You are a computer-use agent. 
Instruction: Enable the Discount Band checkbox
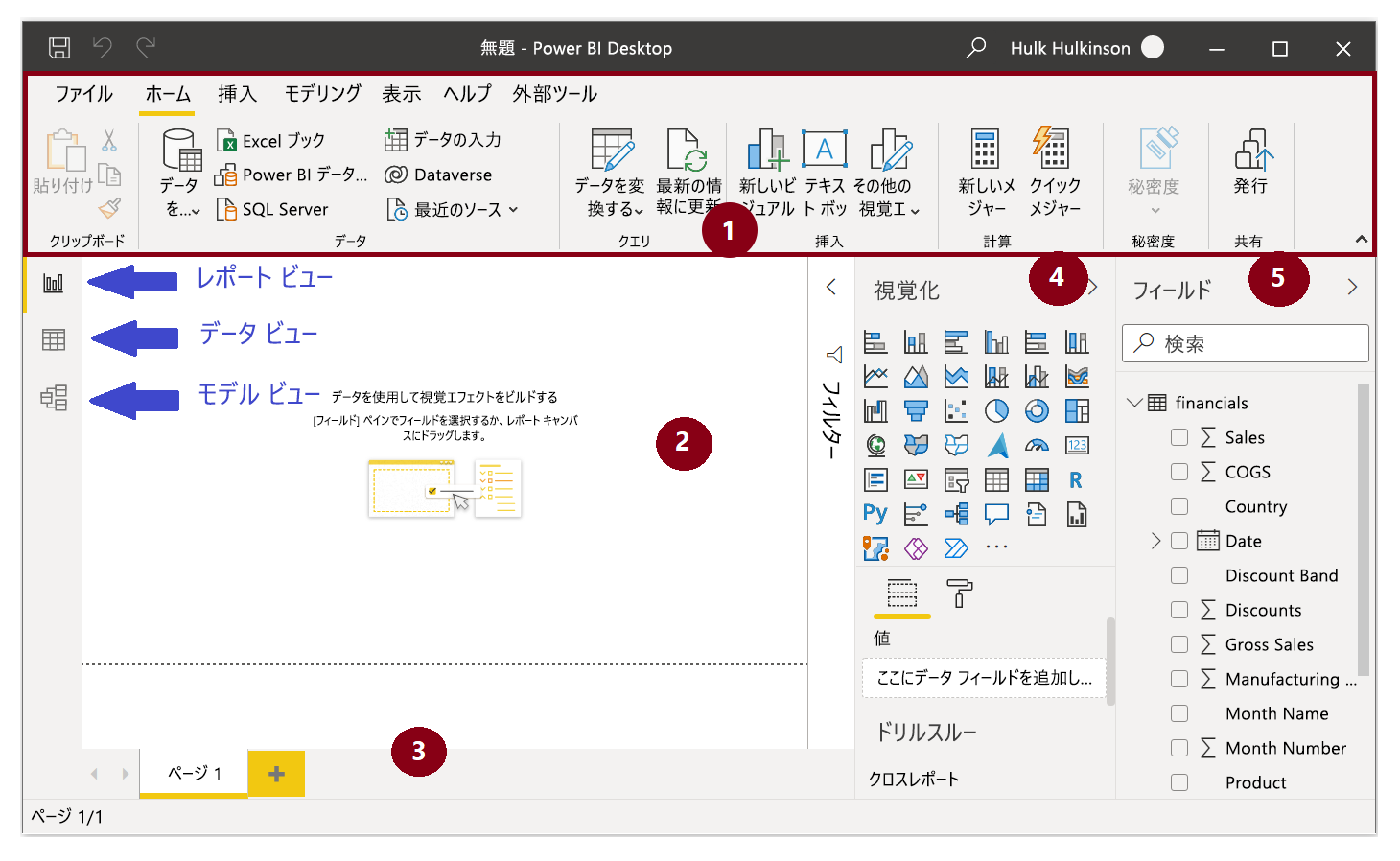click(1179, 575)
